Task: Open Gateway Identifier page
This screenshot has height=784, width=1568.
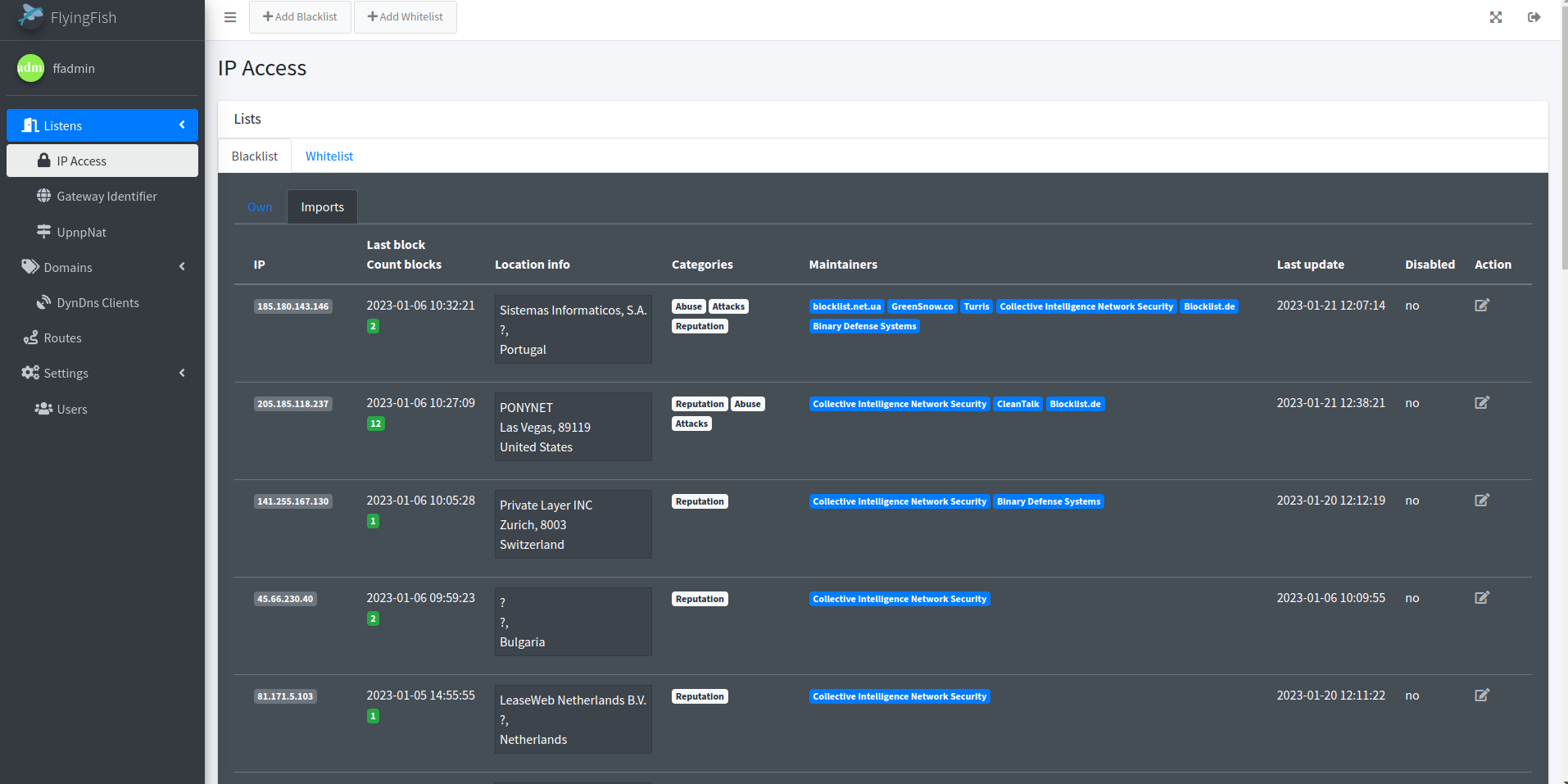Action: pyautogui.click(x=102, y=196)
